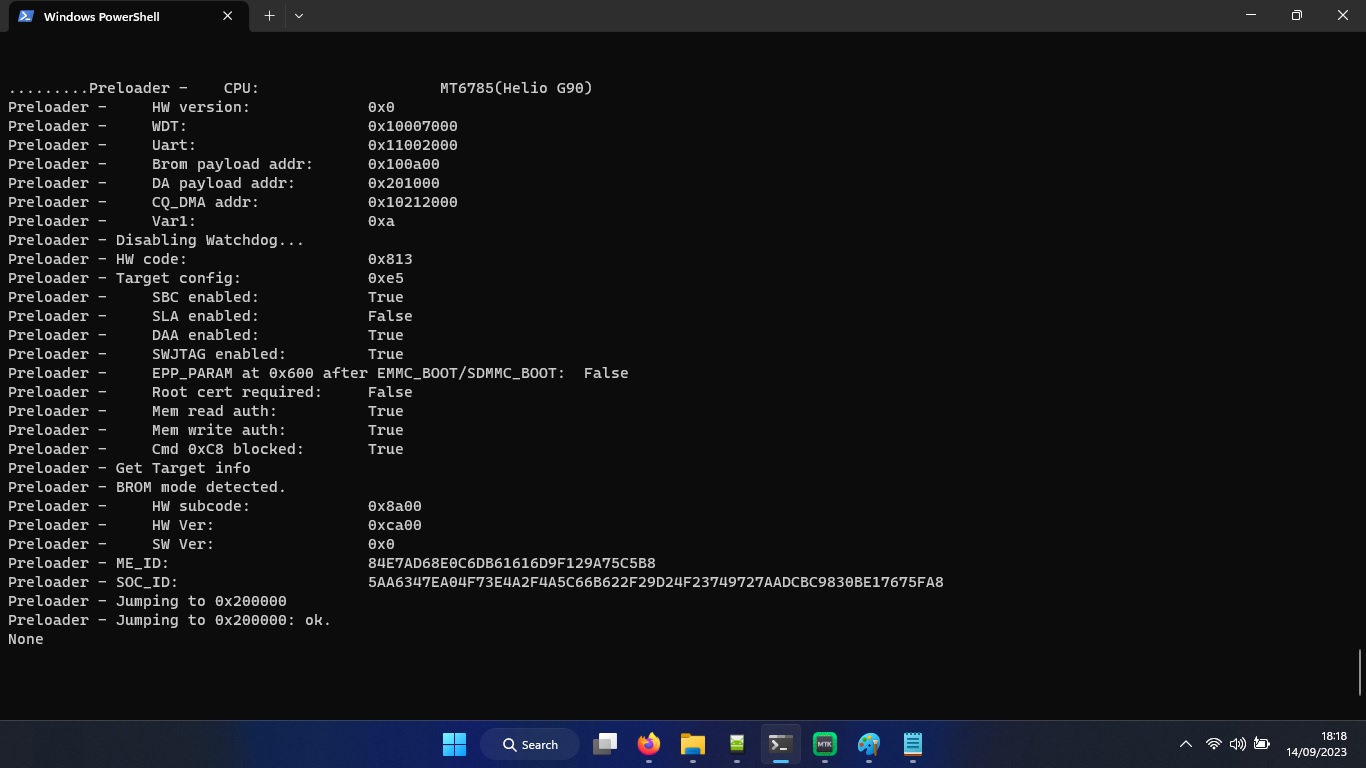
Task: Check battery status in system tray
Action: [1261, 744]
